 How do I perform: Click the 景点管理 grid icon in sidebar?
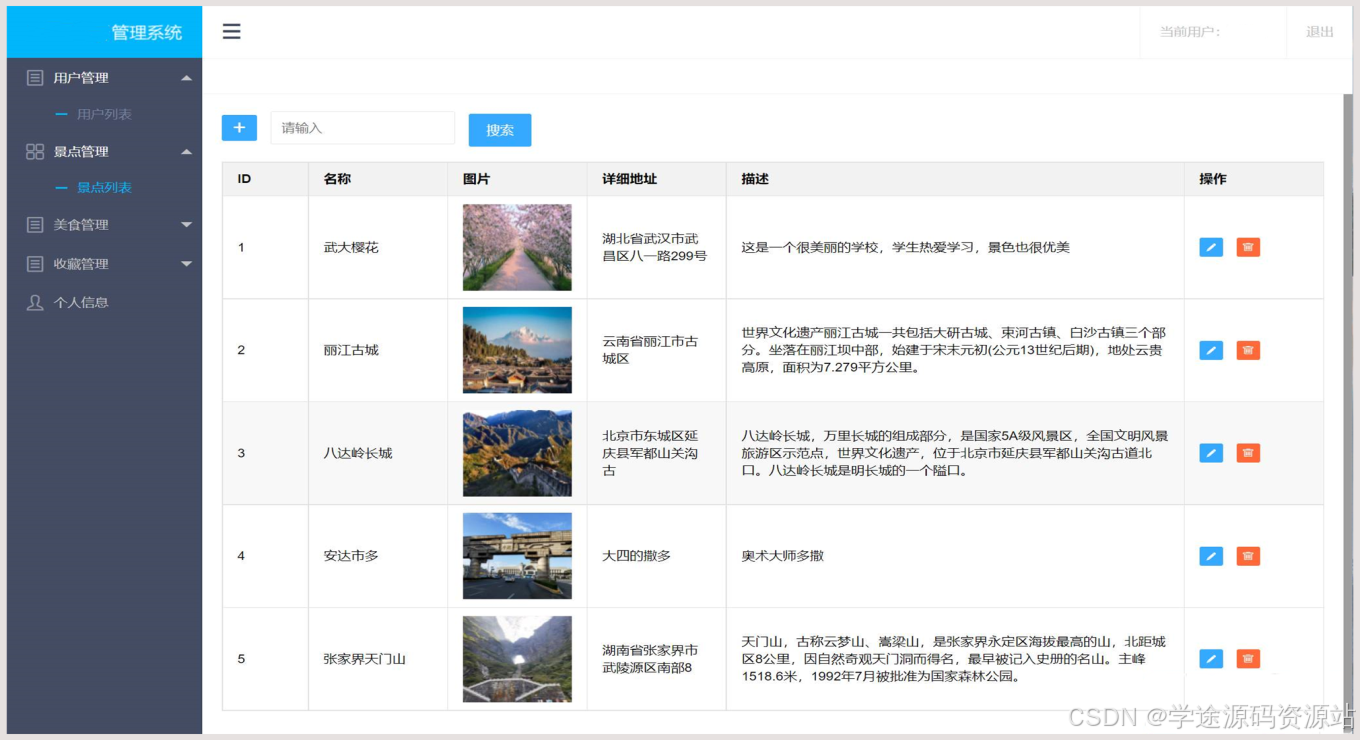[x=35, y=151]
